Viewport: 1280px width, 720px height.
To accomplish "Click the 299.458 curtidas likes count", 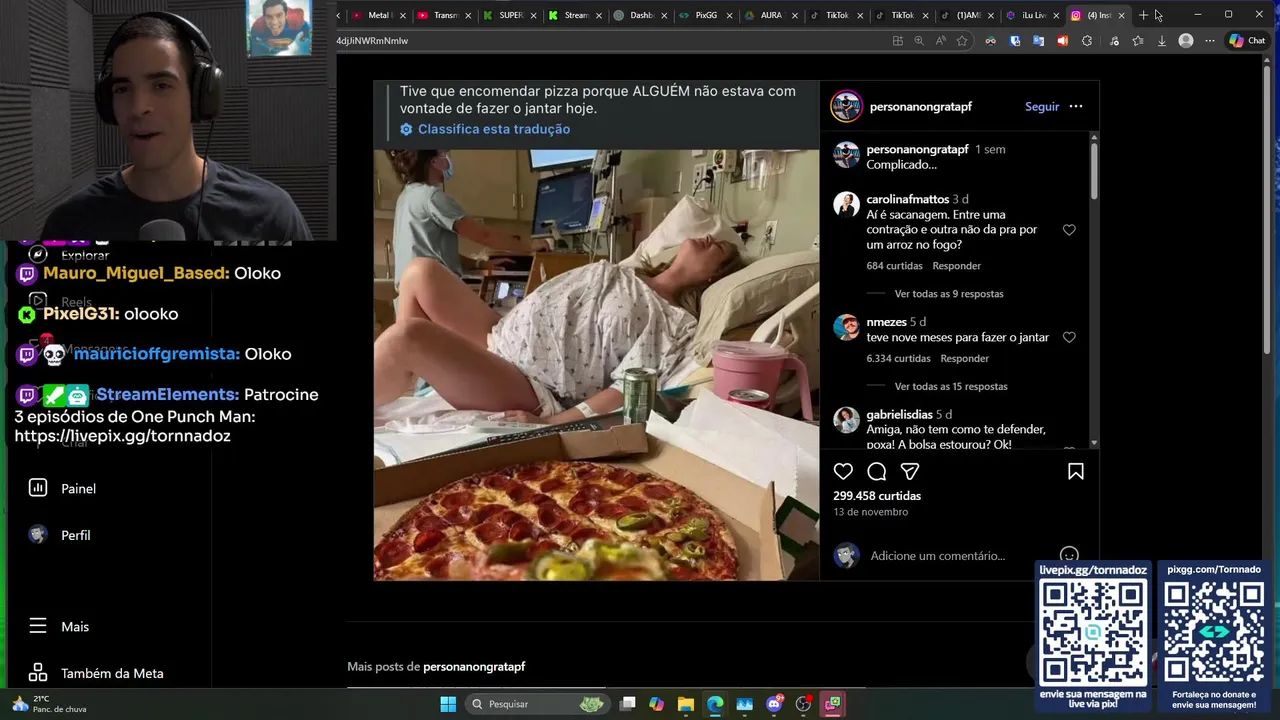I will [877, 496].
